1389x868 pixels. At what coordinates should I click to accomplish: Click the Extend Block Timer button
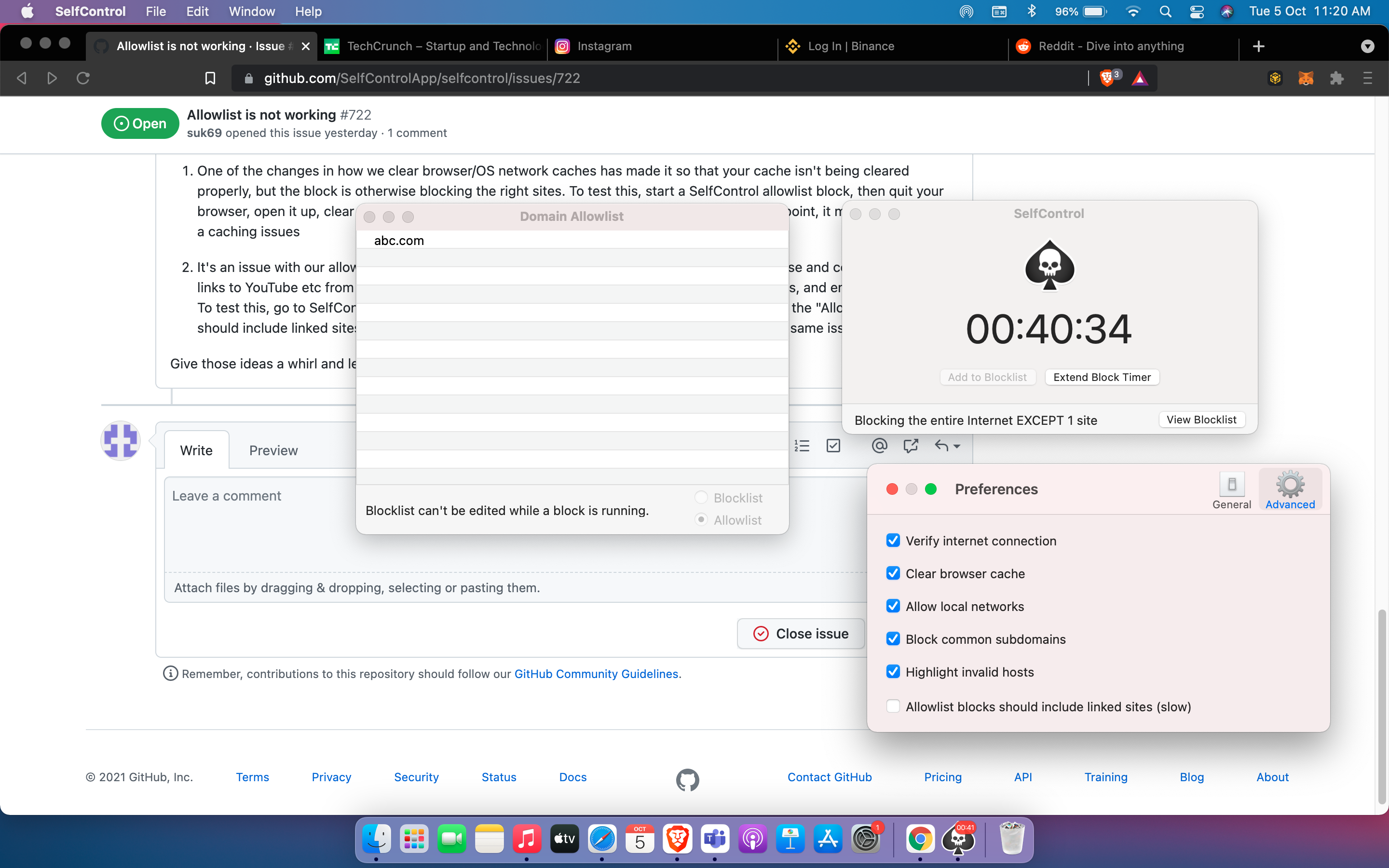[x=1102, y=377]
